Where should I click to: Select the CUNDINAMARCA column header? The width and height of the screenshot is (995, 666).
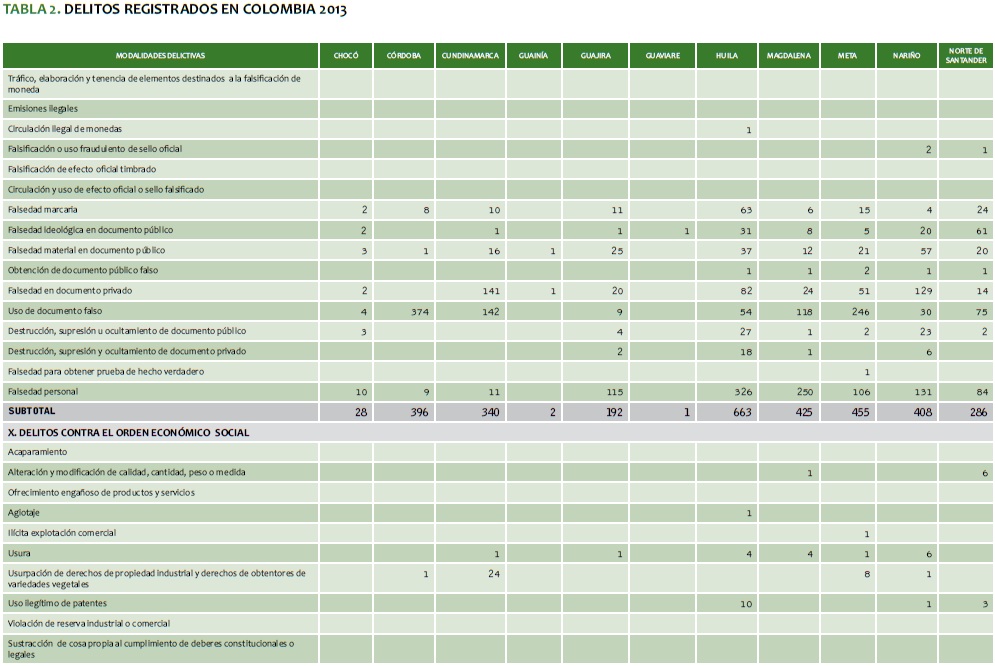469,56
